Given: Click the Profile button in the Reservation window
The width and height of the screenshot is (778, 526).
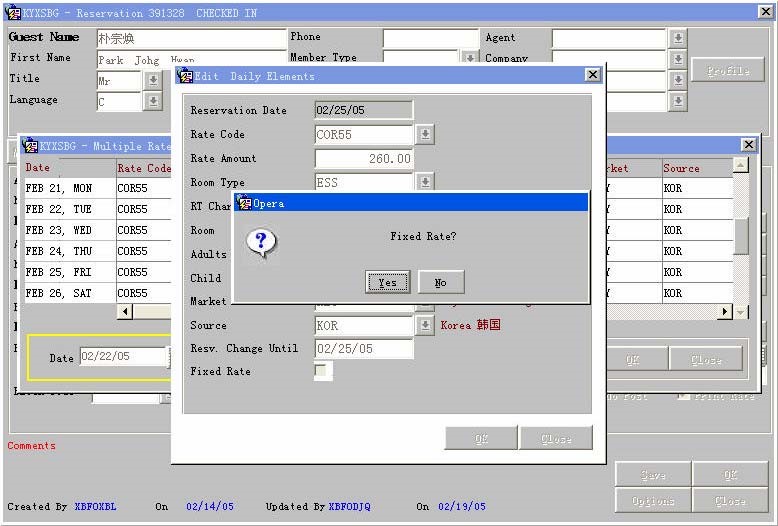Looking at the screenshot, I should (728, 71).
